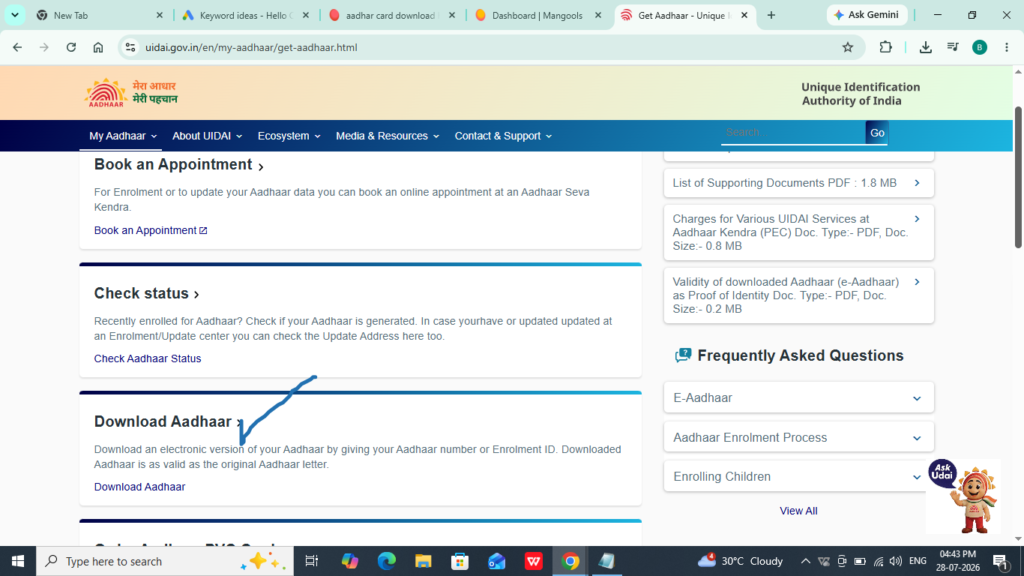The width and height of the screenshot is (1024, 576).
Task: Open the Check status heading
Action: [146, 294]
